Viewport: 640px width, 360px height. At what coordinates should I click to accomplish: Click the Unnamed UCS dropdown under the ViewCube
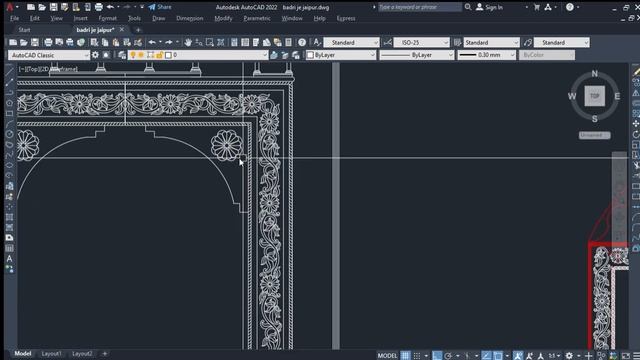click(594, 135)
